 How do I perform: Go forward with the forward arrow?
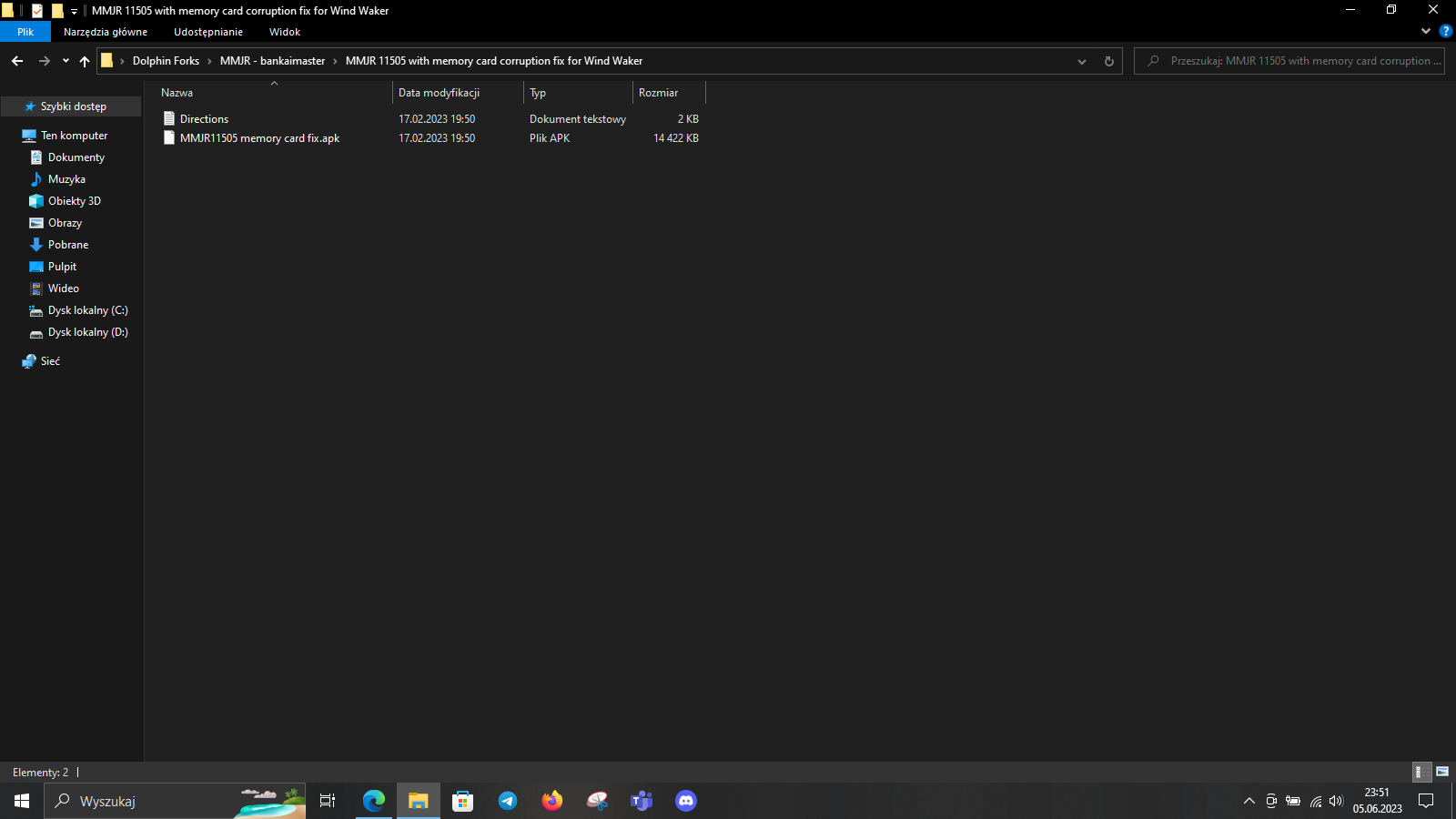(44, 61)
